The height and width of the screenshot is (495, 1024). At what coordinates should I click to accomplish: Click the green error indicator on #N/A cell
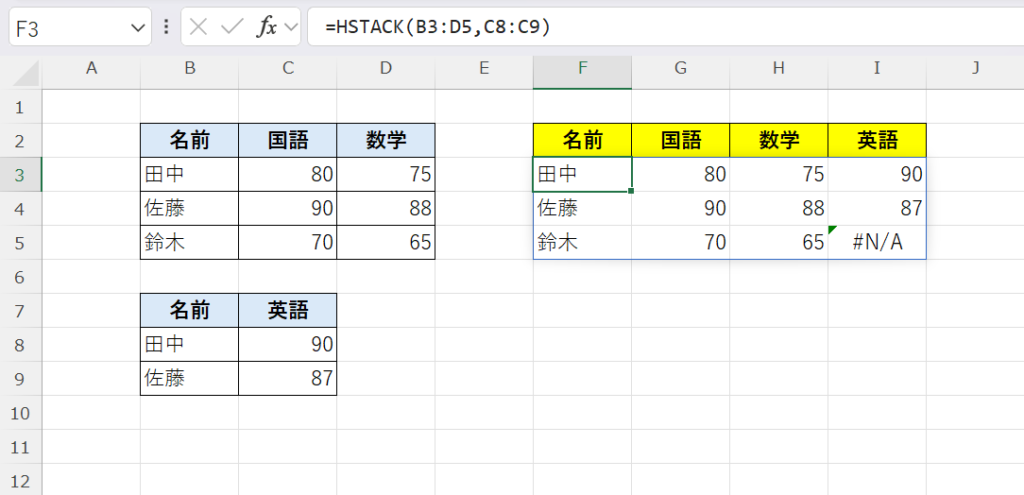click(833, 231)
